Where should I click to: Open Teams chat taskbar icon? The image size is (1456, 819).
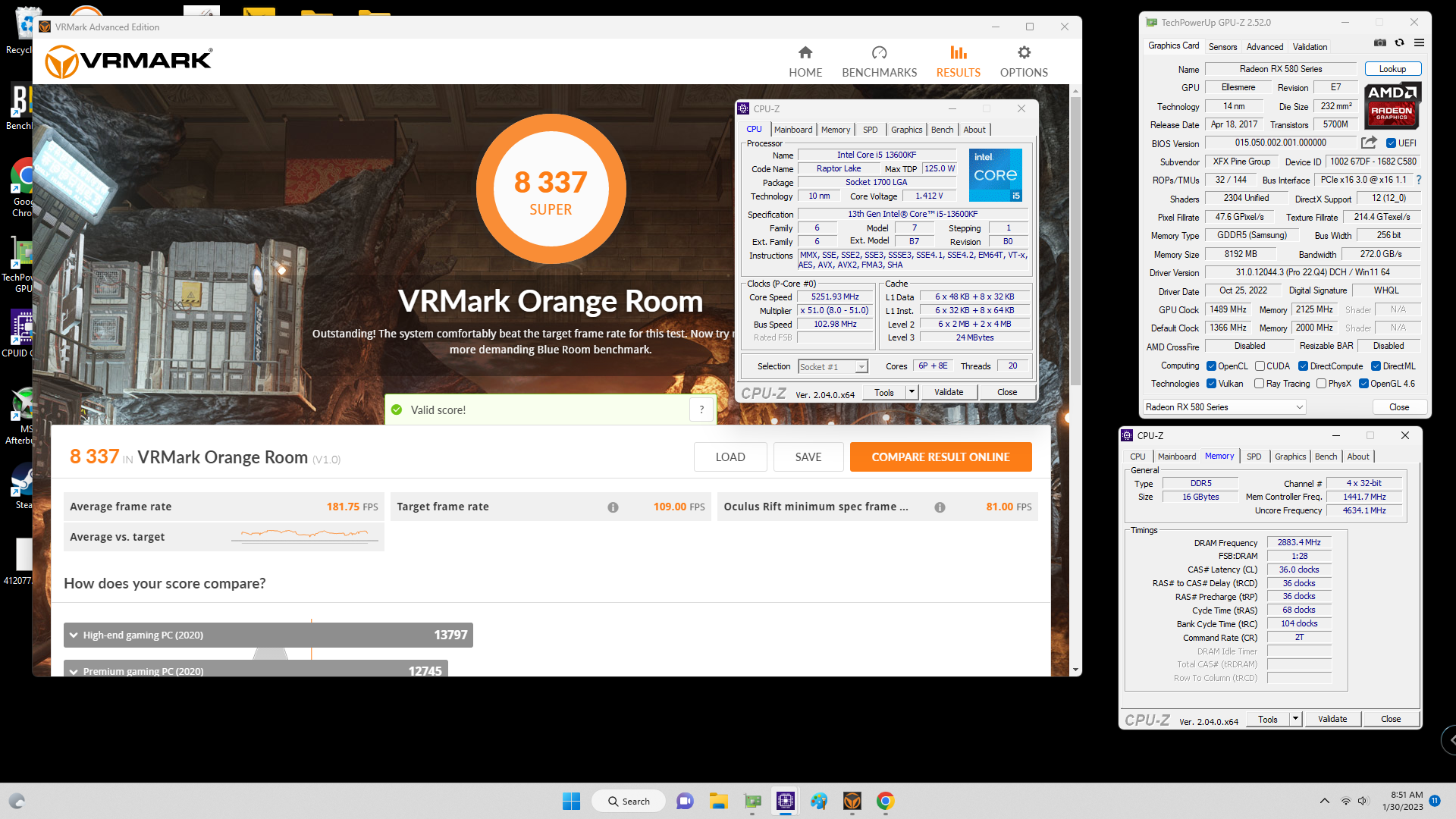coord(685,801)
